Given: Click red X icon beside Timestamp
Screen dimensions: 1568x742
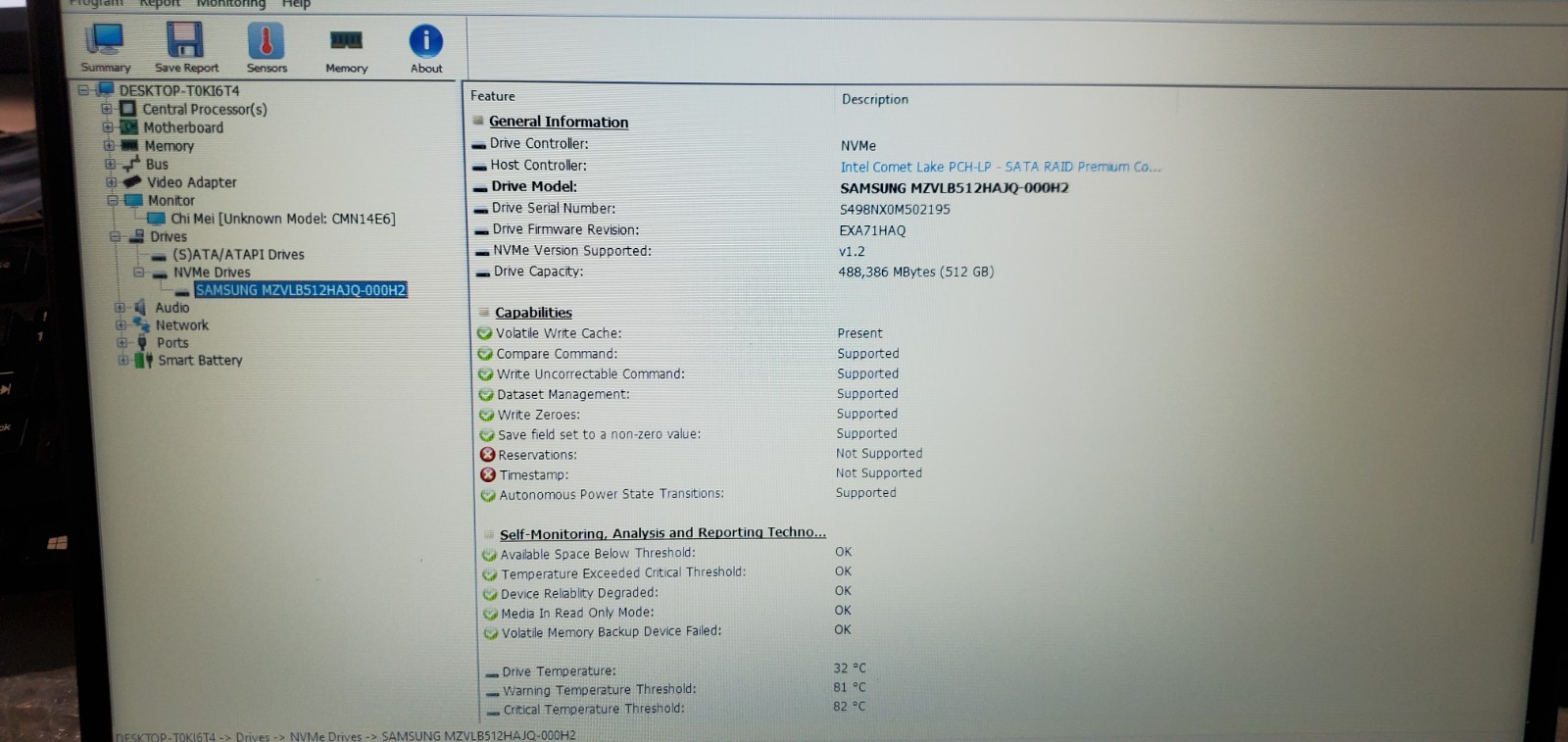Looking at the screenshot, I should point(488,474).
